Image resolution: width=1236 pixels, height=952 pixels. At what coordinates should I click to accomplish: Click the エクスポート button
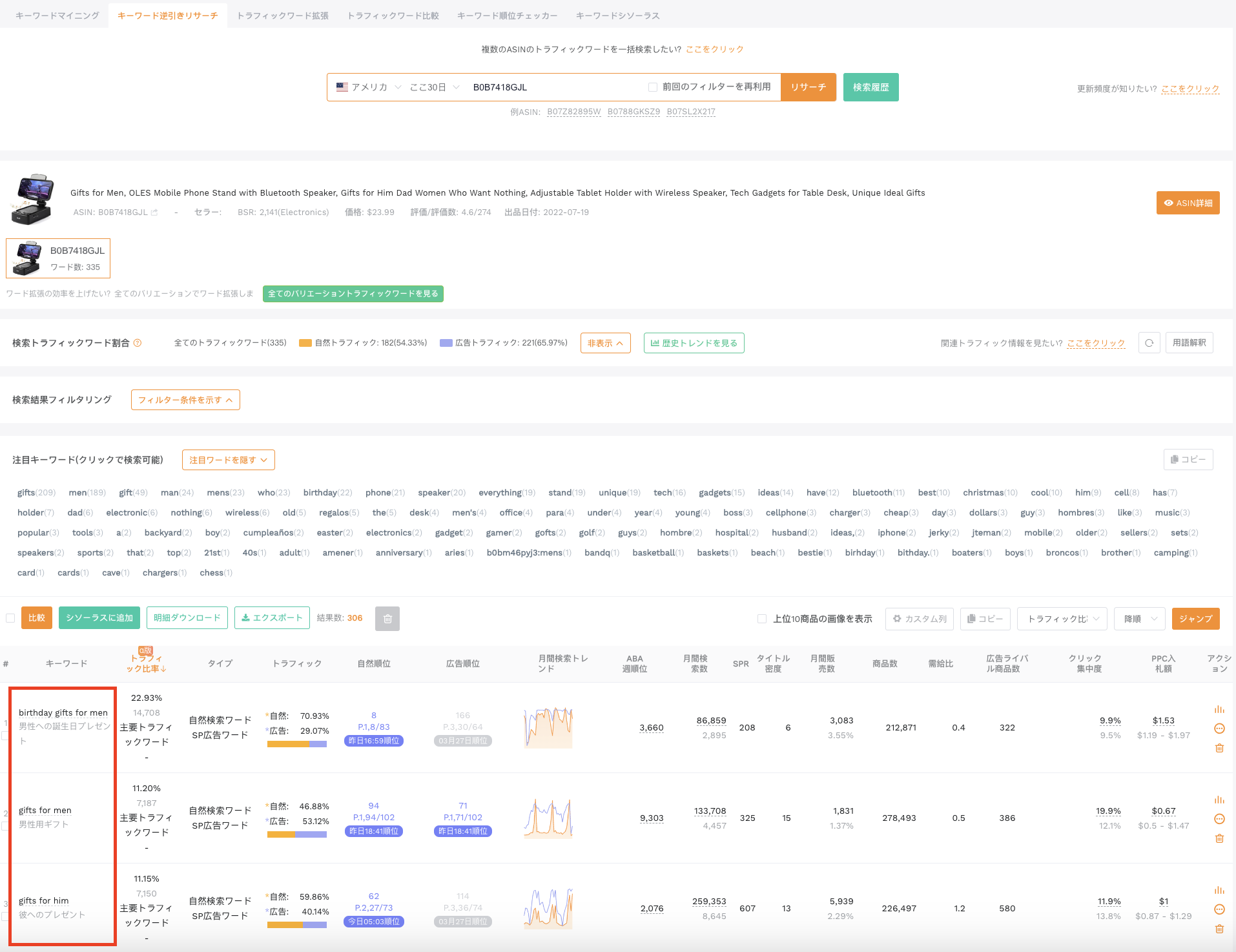(272, 618)
